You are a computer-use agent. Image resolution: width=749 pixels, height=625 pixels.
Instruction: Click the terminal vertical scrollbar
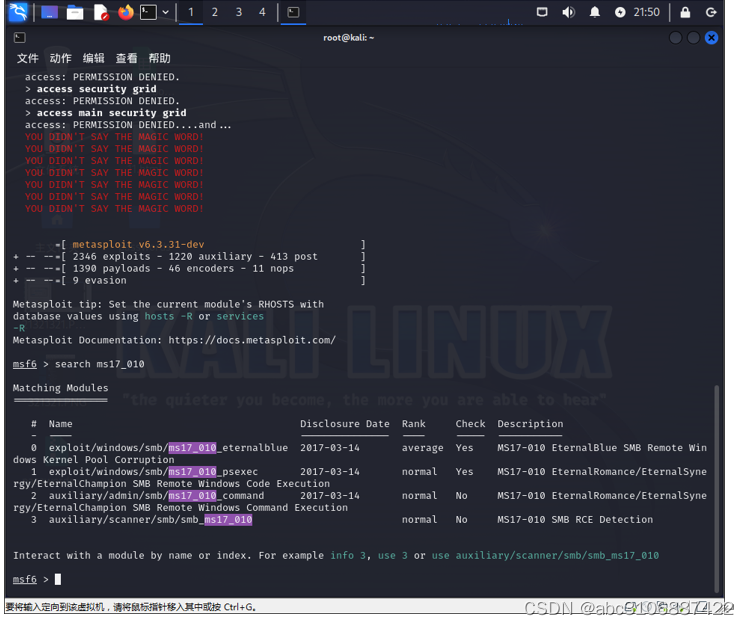tap(716, 489)
